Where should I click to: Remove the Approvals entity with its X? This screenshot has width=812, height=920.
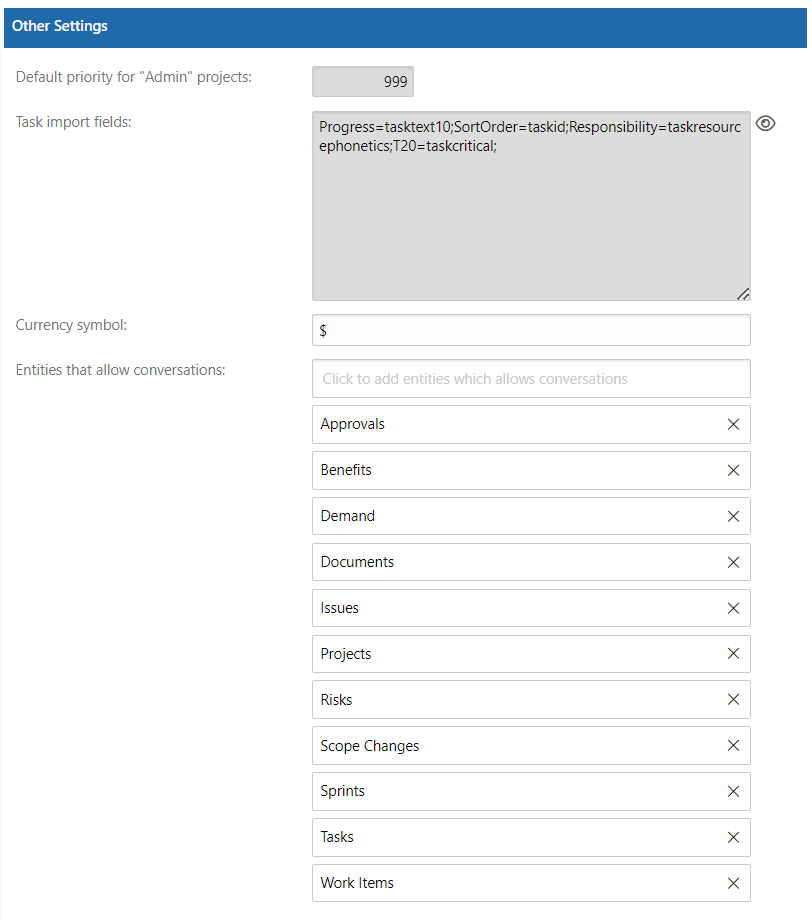point(733,424)
